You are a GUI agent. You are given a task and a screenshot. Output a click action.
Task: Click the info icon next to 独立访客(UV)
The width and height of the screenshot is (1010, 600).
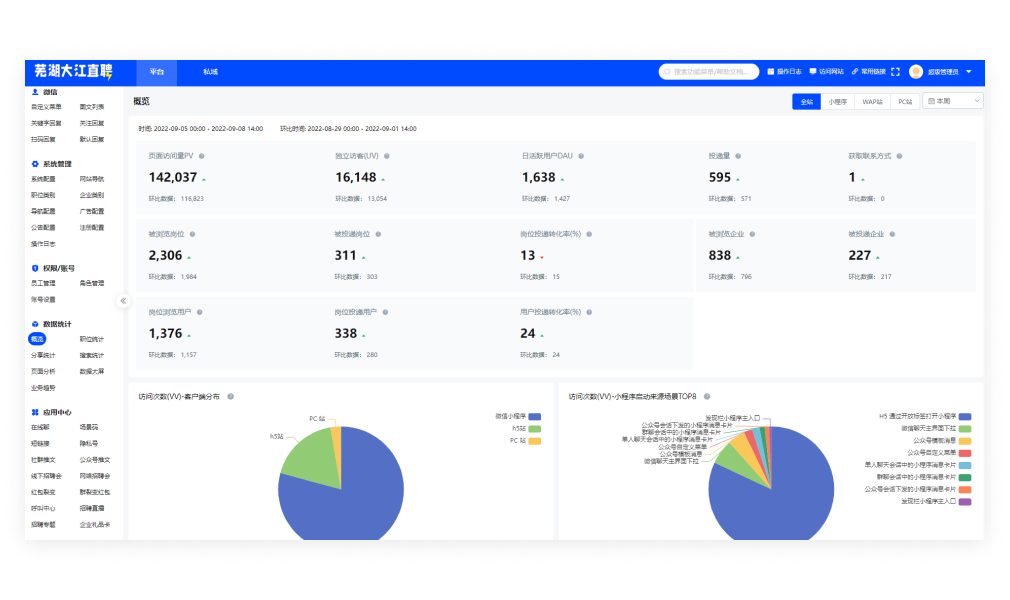pos(387,156)
